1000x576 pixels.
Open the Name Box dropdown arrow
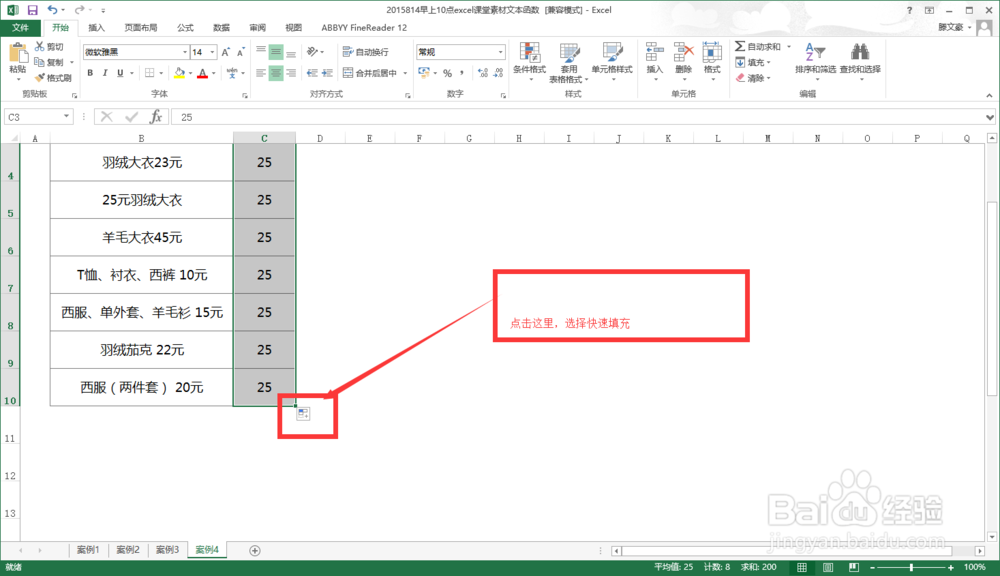(x=66, y=117)
